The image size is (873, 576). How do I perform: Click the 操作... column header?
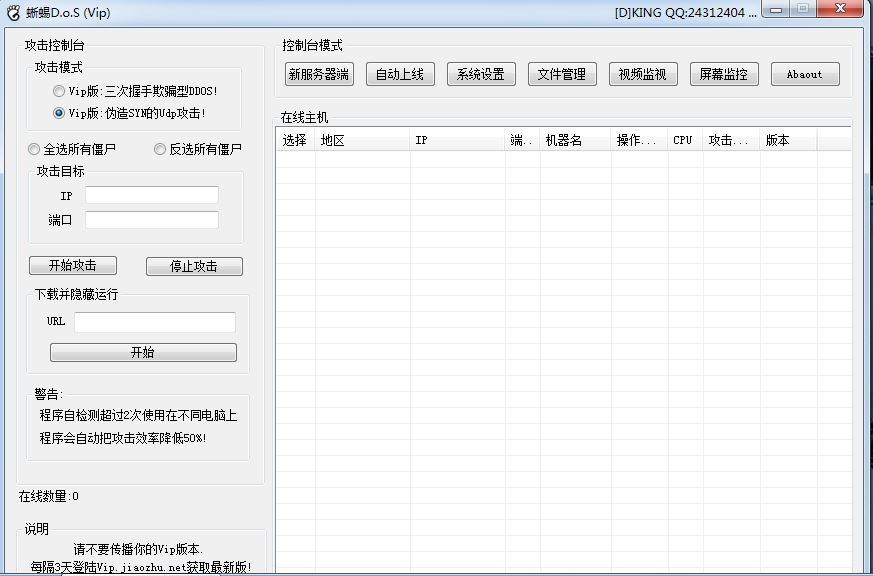pos(639,140)
